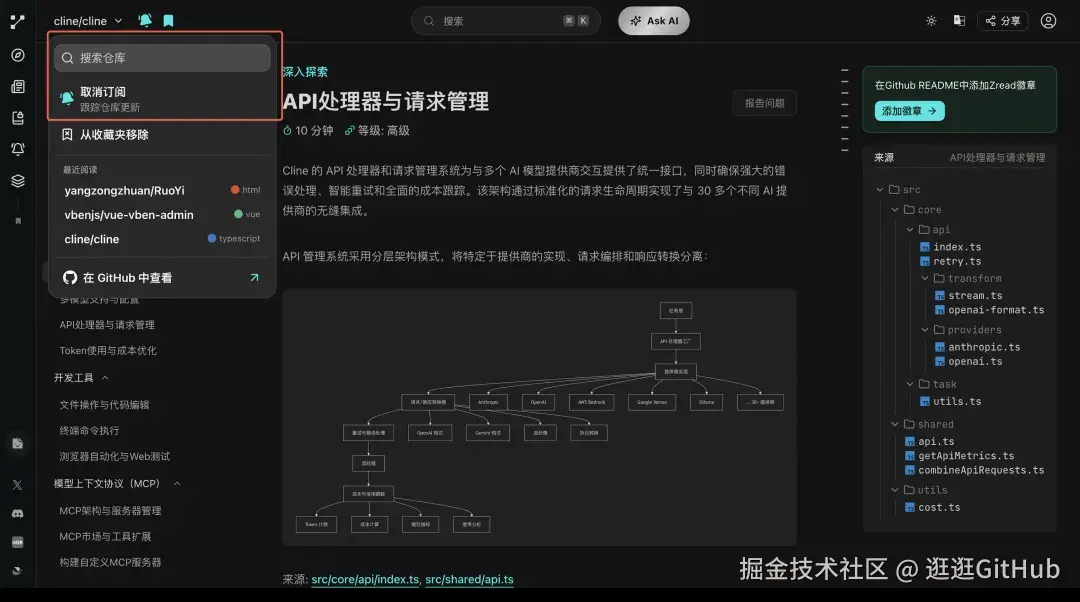
Task: Open the X (Twitter) icon in sidebar
Action: [x=17, y=484]
